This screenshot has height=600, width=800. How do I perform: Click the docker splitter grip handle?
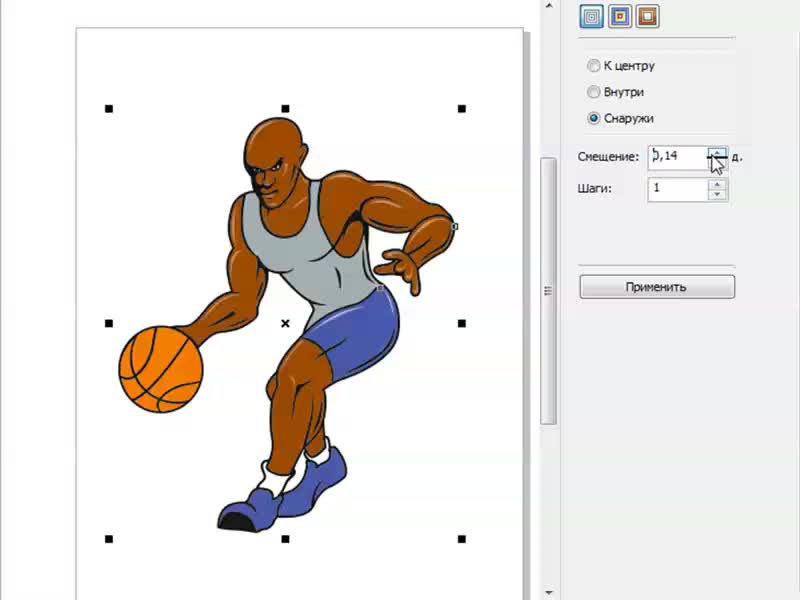547,291
